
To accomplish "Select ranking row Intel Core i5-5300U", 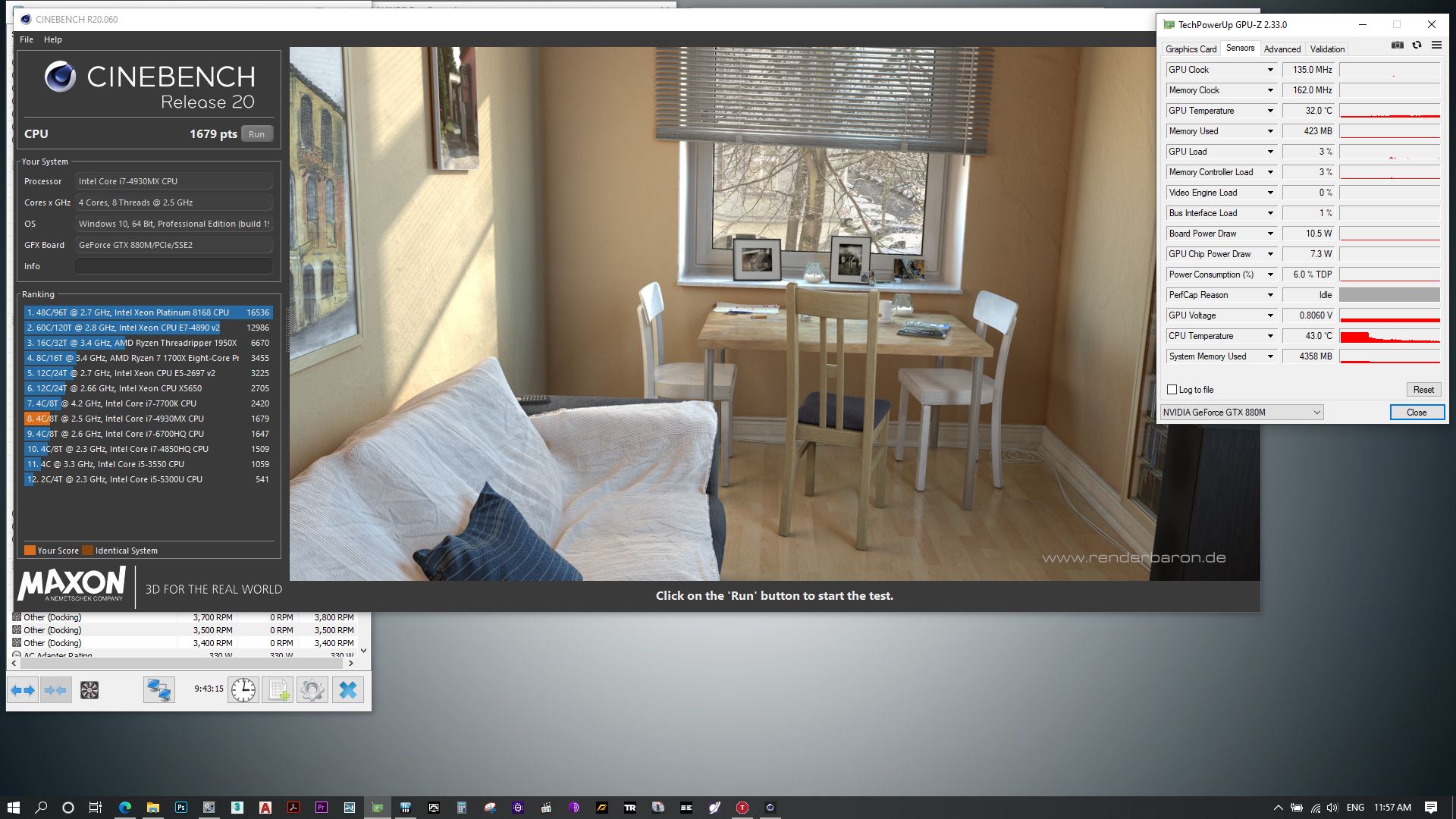I will pos(148,479).
